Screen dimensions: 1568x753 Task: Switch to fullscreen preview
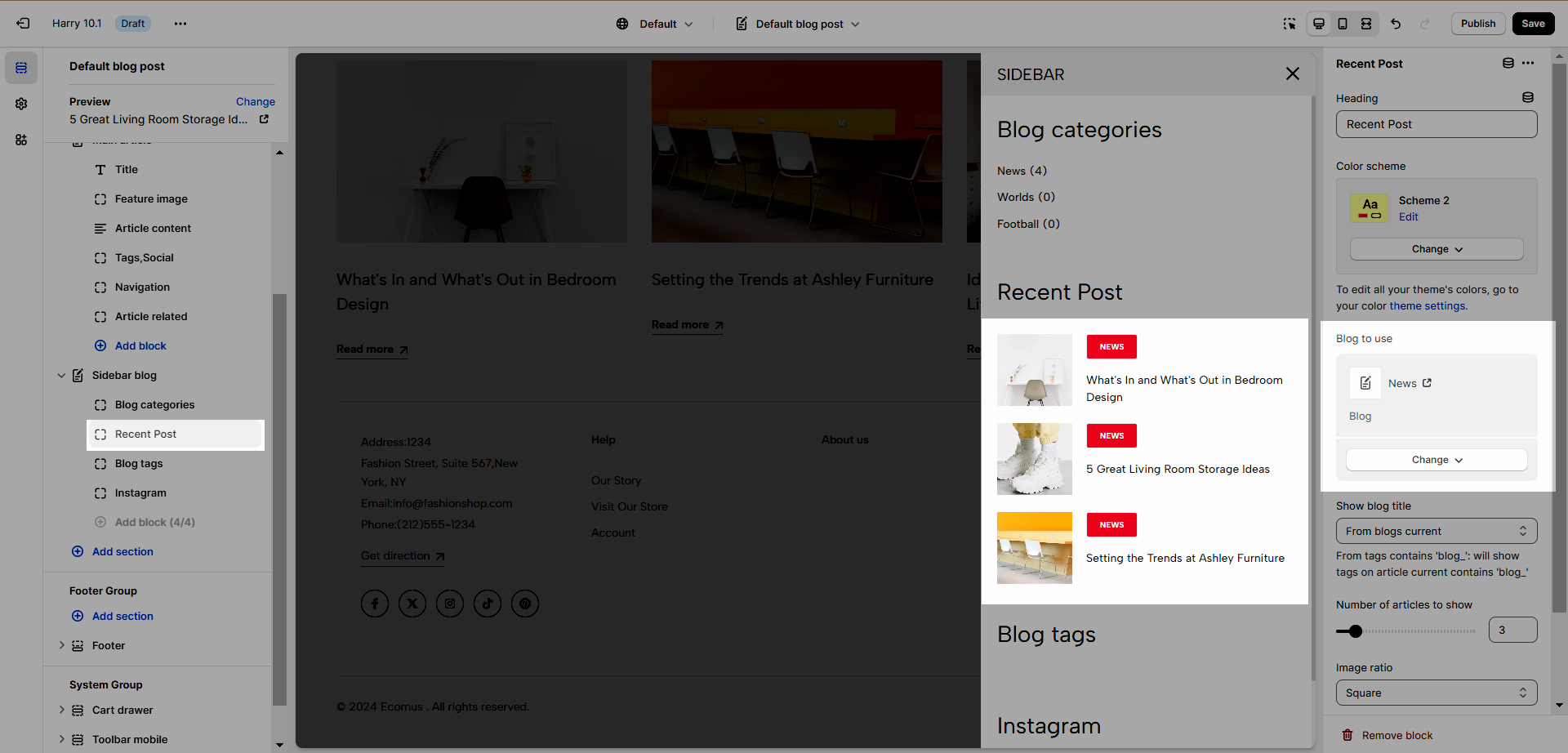(1366, 24)
